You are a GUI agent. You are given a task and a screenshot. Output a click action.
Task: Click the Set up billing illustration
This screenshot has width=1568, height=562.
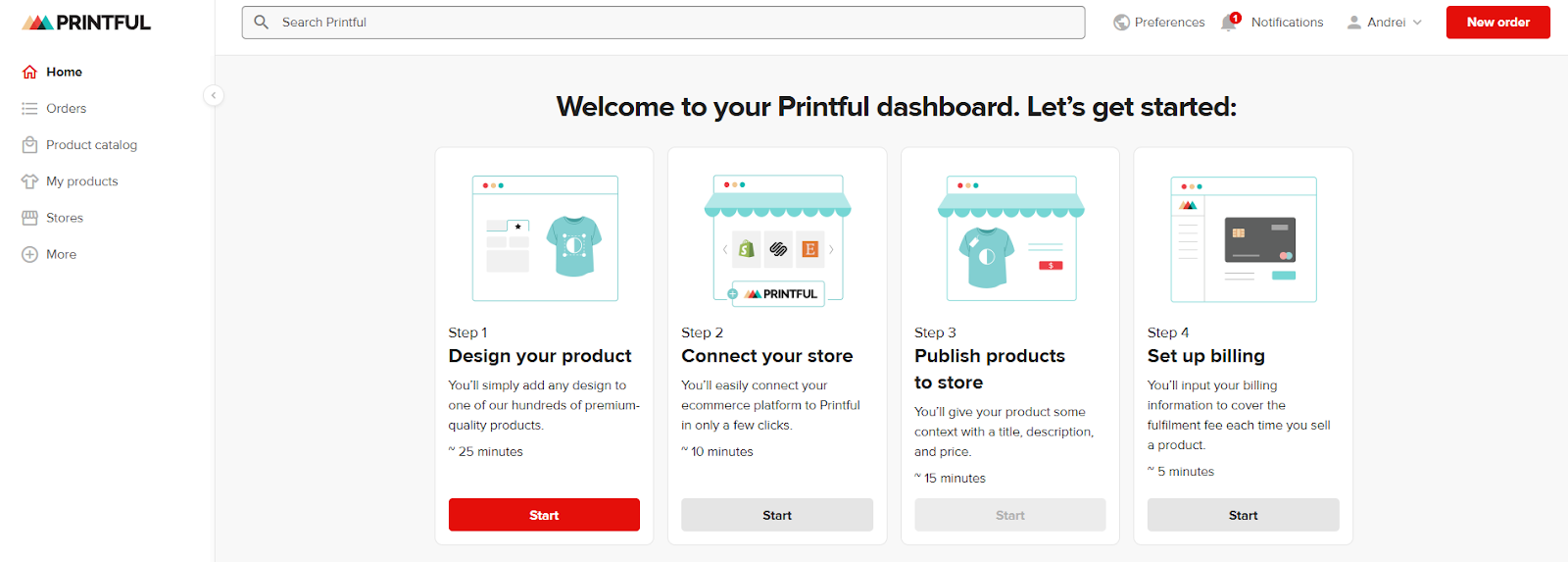(1244, 239)
